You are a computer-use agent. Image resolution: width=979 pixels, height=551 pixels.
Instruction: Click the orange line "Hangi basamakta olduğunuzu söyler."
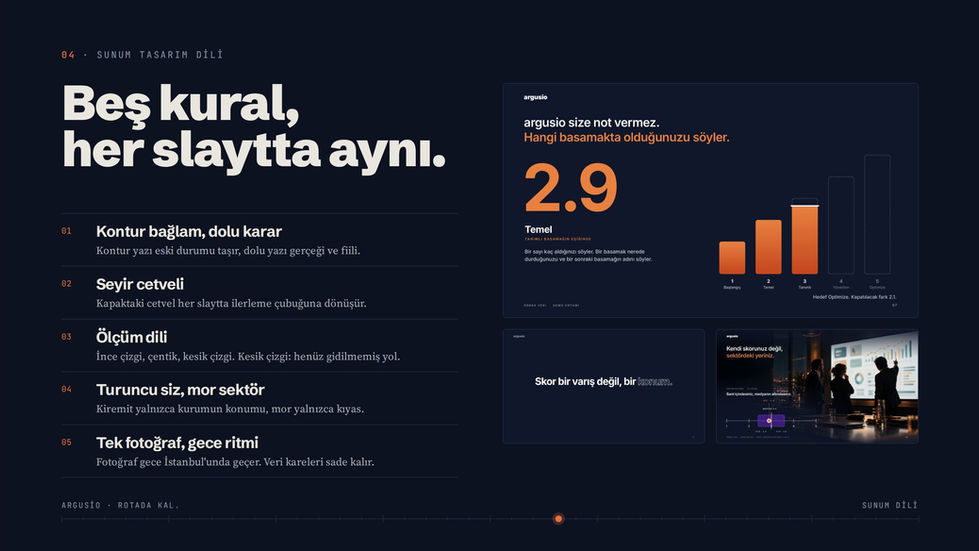(626, 137)
